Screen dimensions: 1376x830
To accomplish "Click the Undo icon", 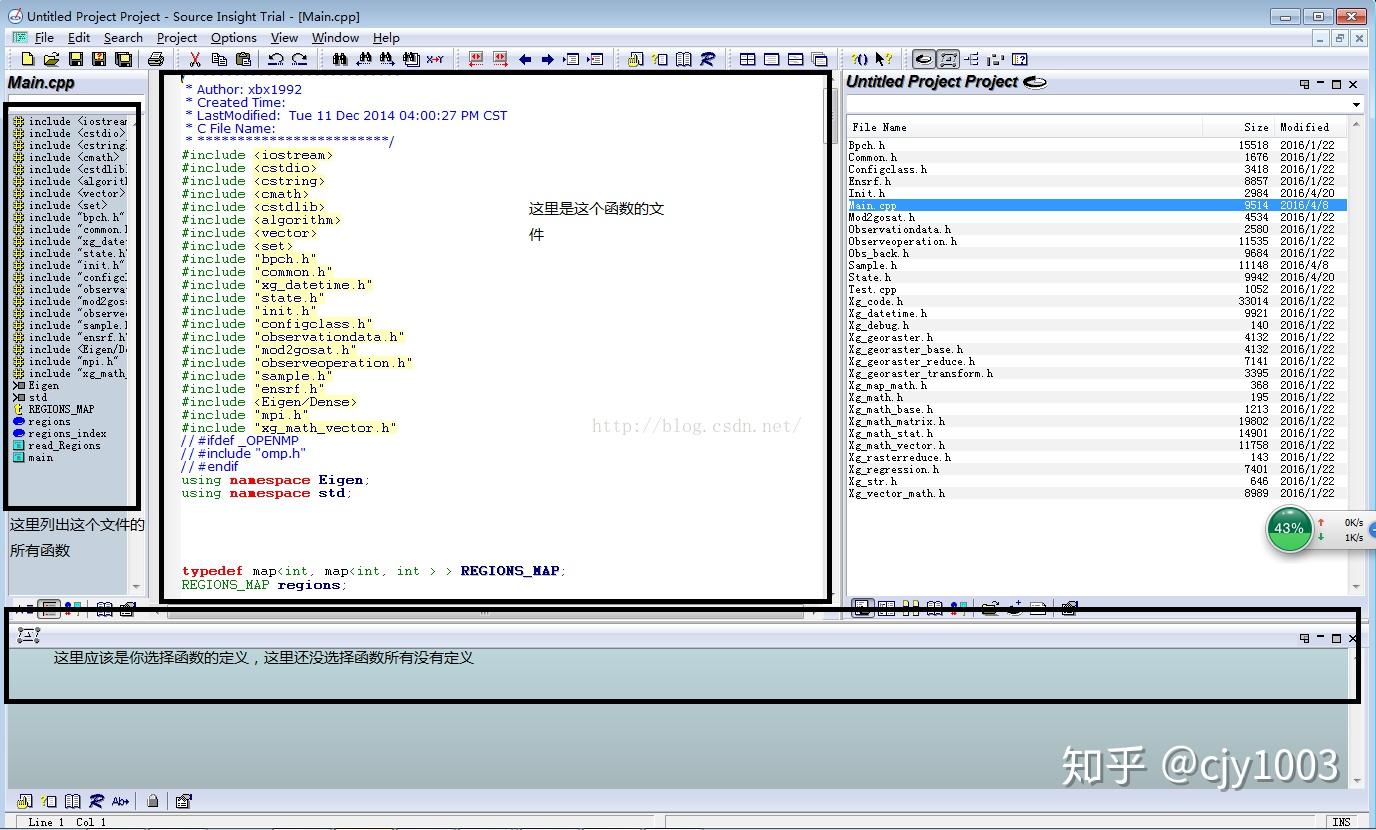I will pos(276,59).
